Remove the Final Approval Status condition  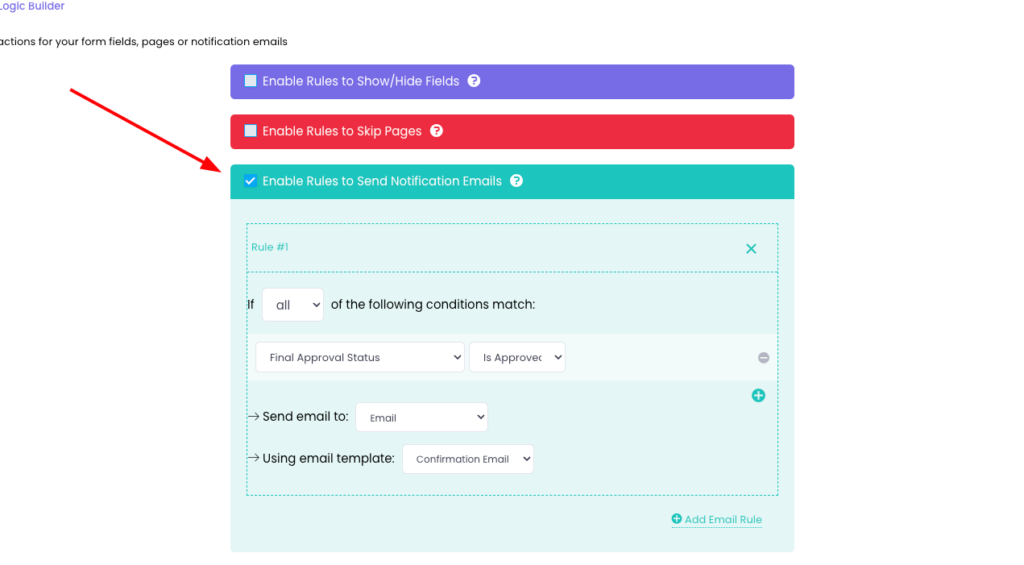click(763, 357)
